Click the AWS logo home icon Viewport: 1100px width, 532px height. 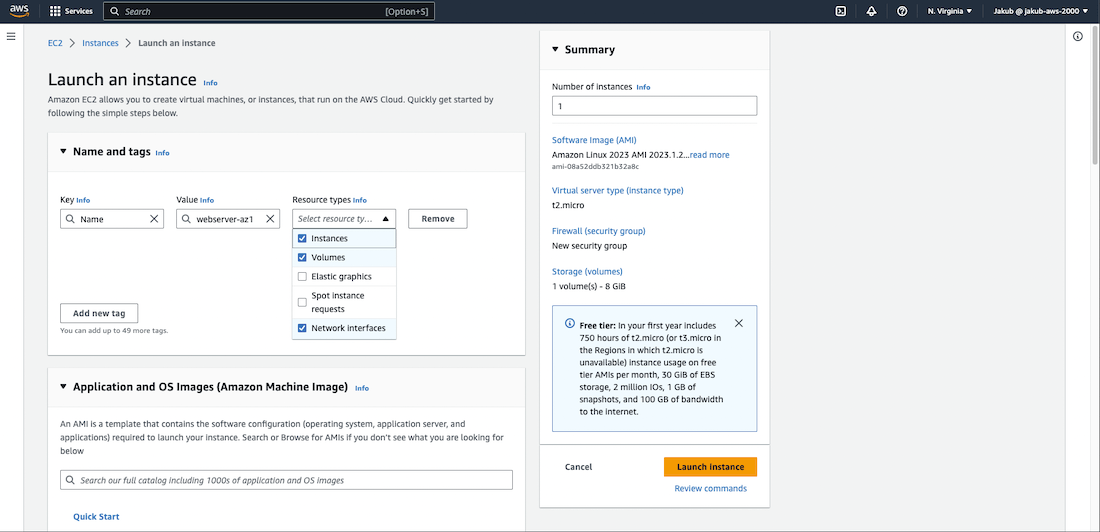(20, 11)
